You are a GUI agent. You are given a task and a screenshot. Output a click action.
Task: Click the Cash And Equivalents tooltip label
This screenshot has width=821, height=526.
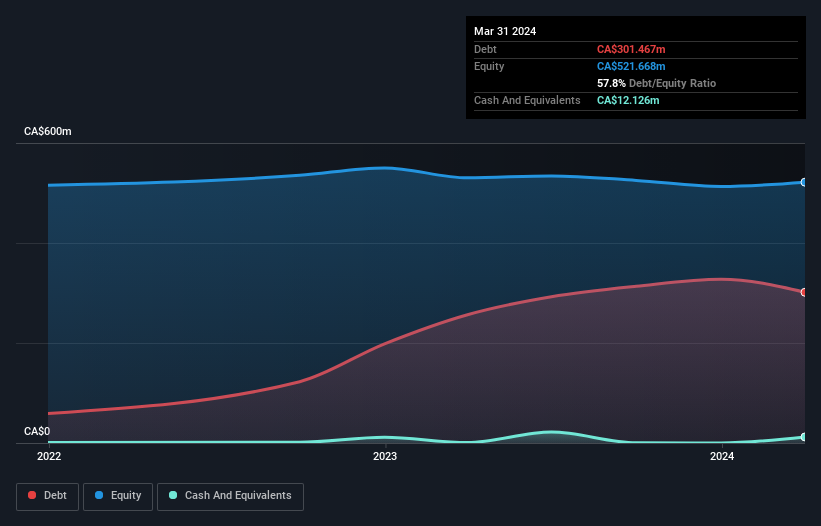pyautogui.click(x=527, y=100)
